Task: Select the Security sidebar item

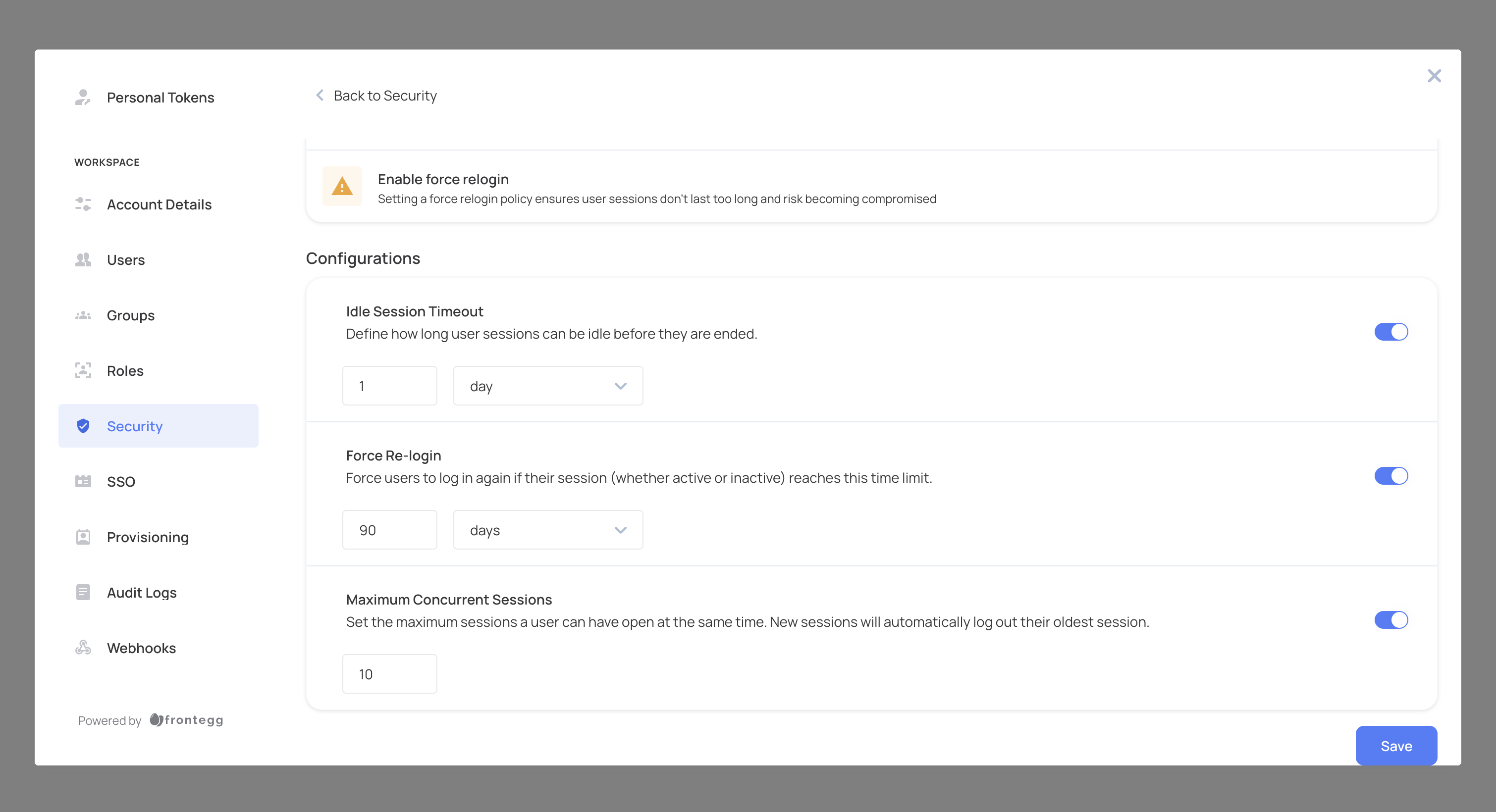Action: pos(158,426)
